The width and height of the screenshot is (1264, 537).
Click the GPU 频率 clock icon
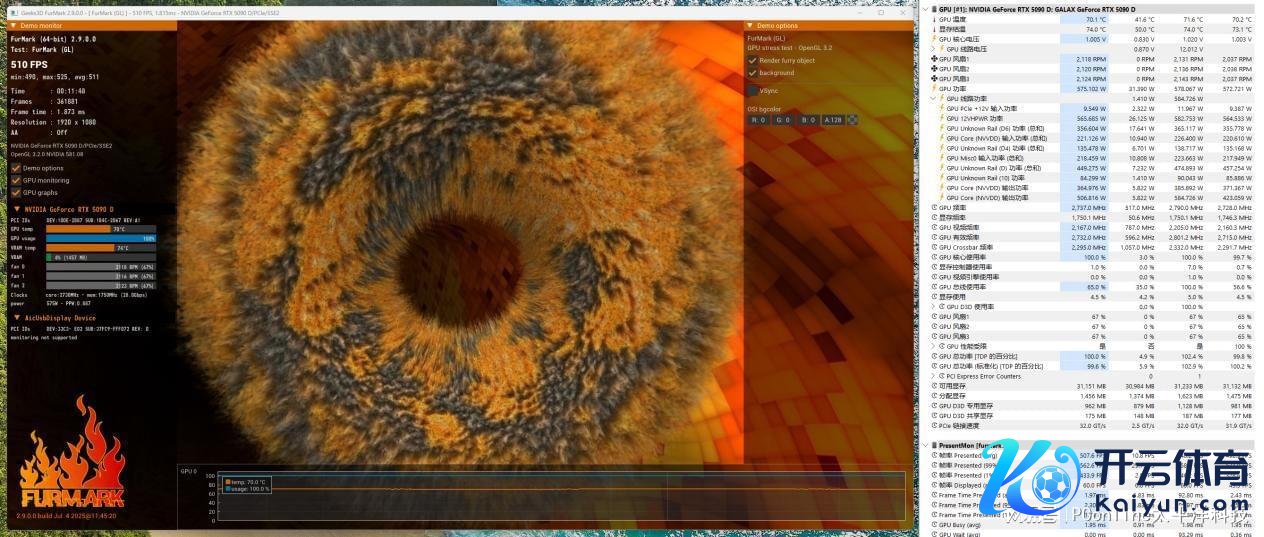[934, 207]
